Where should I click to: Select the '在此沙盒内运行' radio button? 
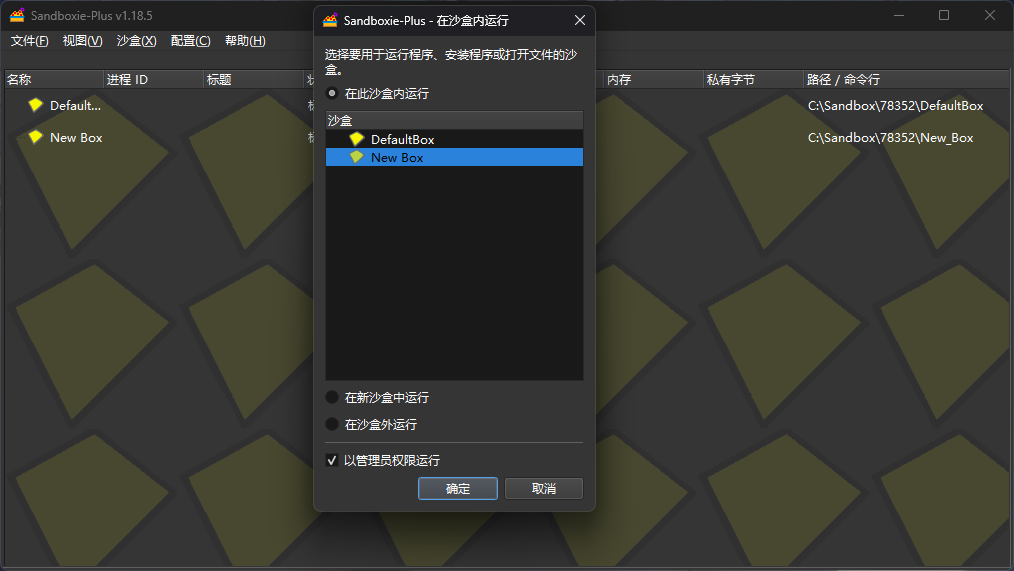pos(332,93)
